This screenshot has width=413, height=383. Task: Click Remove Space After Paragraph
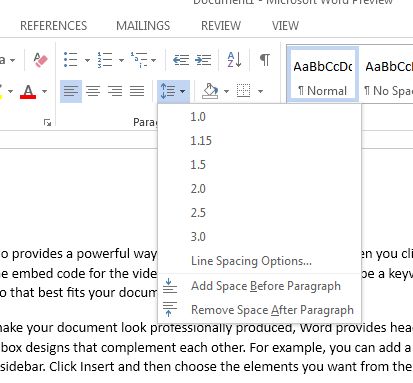(260, 310)
